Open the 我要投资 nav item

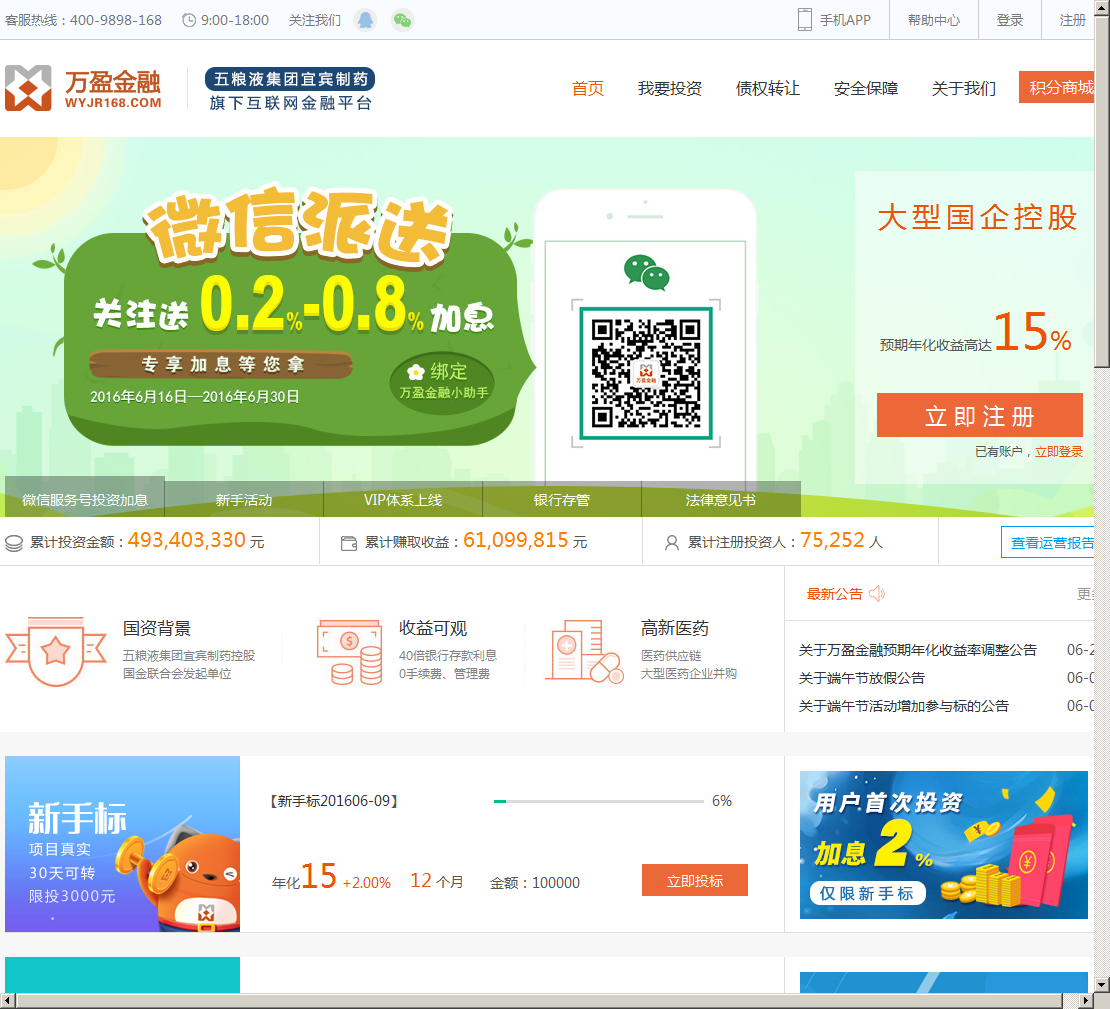point(670,89)
